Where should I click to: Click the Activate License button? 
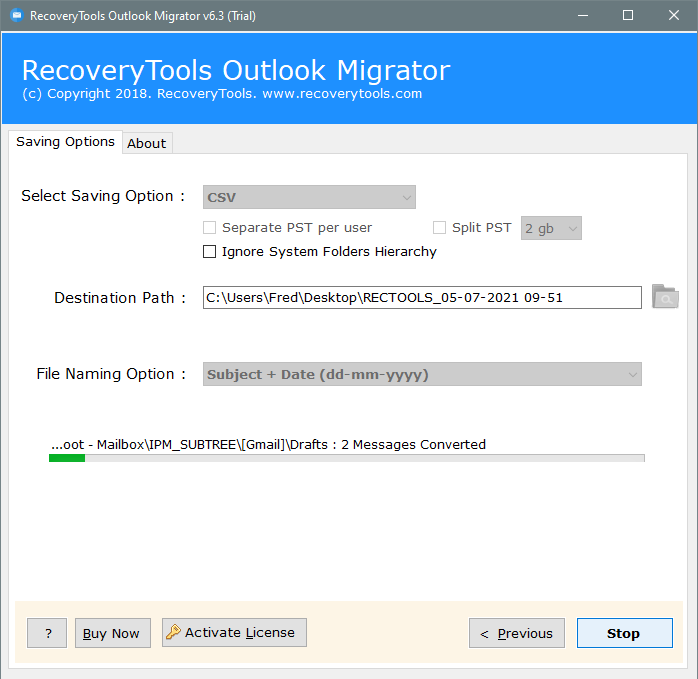coord(234,632)
